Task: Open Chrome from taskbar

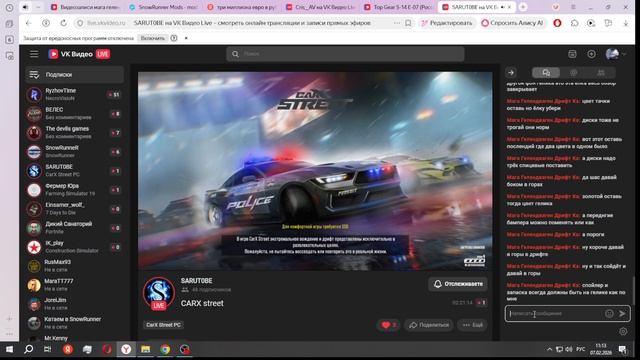Action: point(165,349)
